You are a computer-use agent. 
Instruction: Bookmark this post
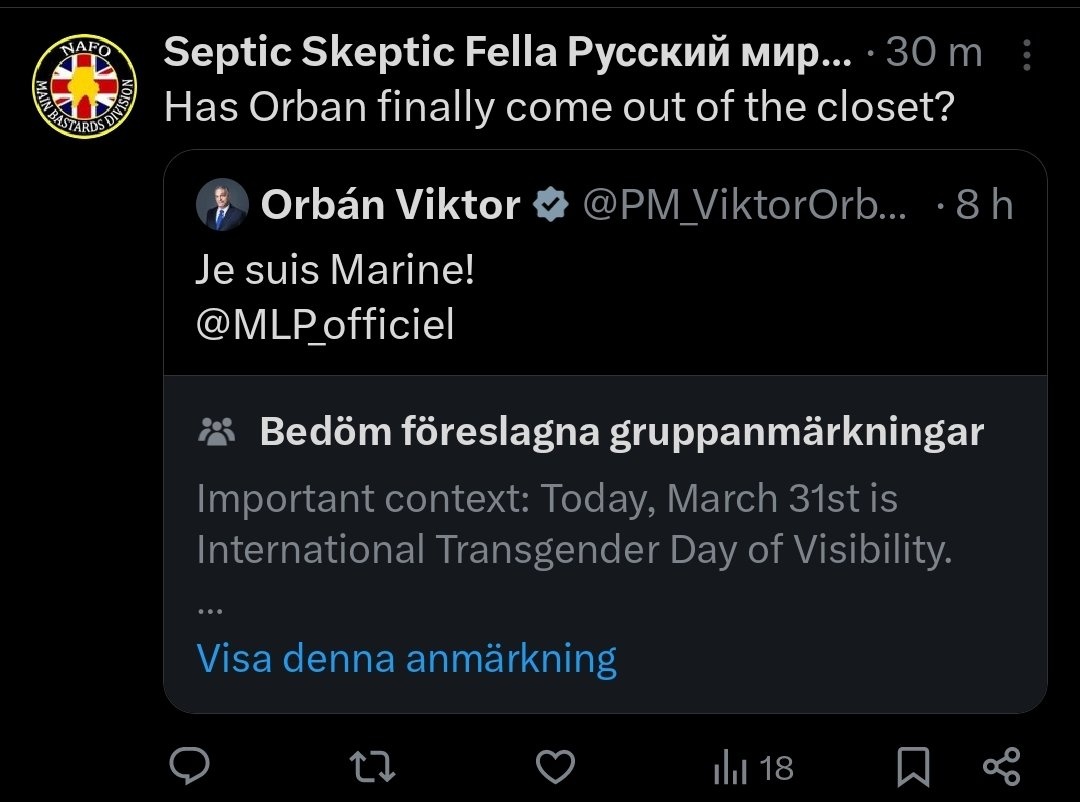pyautogui.click(x=912, y=767)
